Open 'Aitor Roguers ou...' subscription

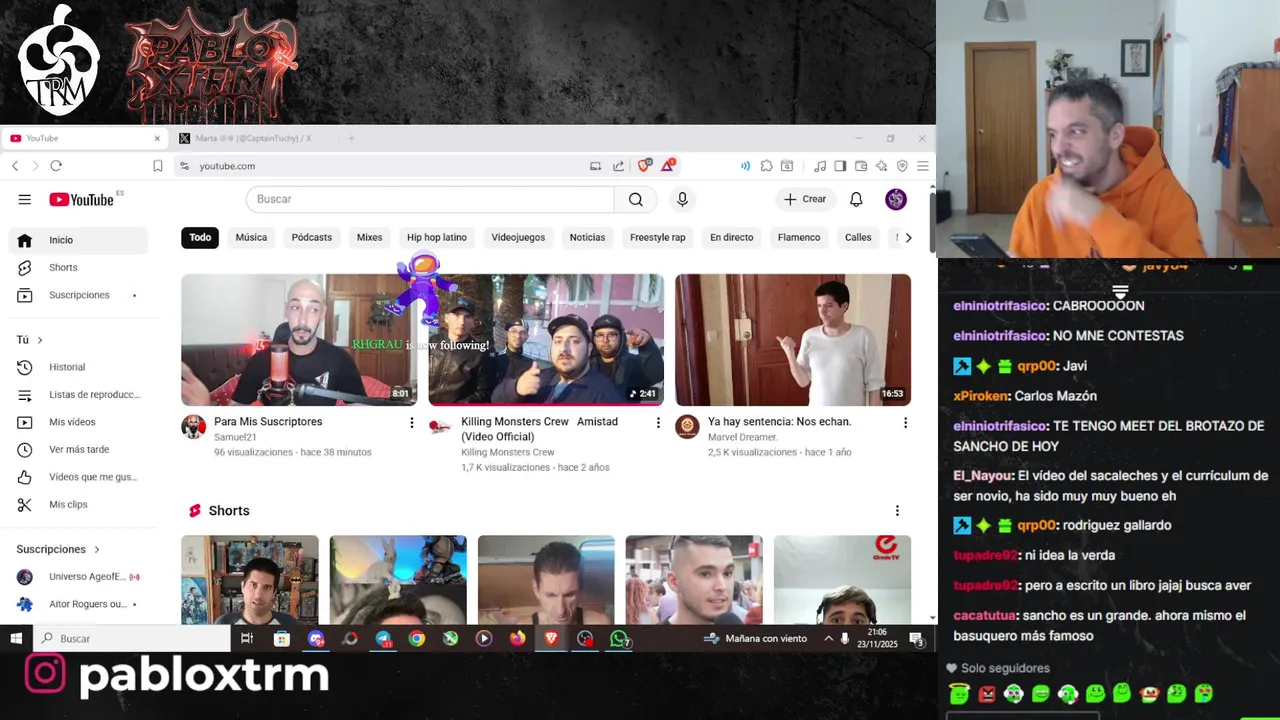coord(78,604)
